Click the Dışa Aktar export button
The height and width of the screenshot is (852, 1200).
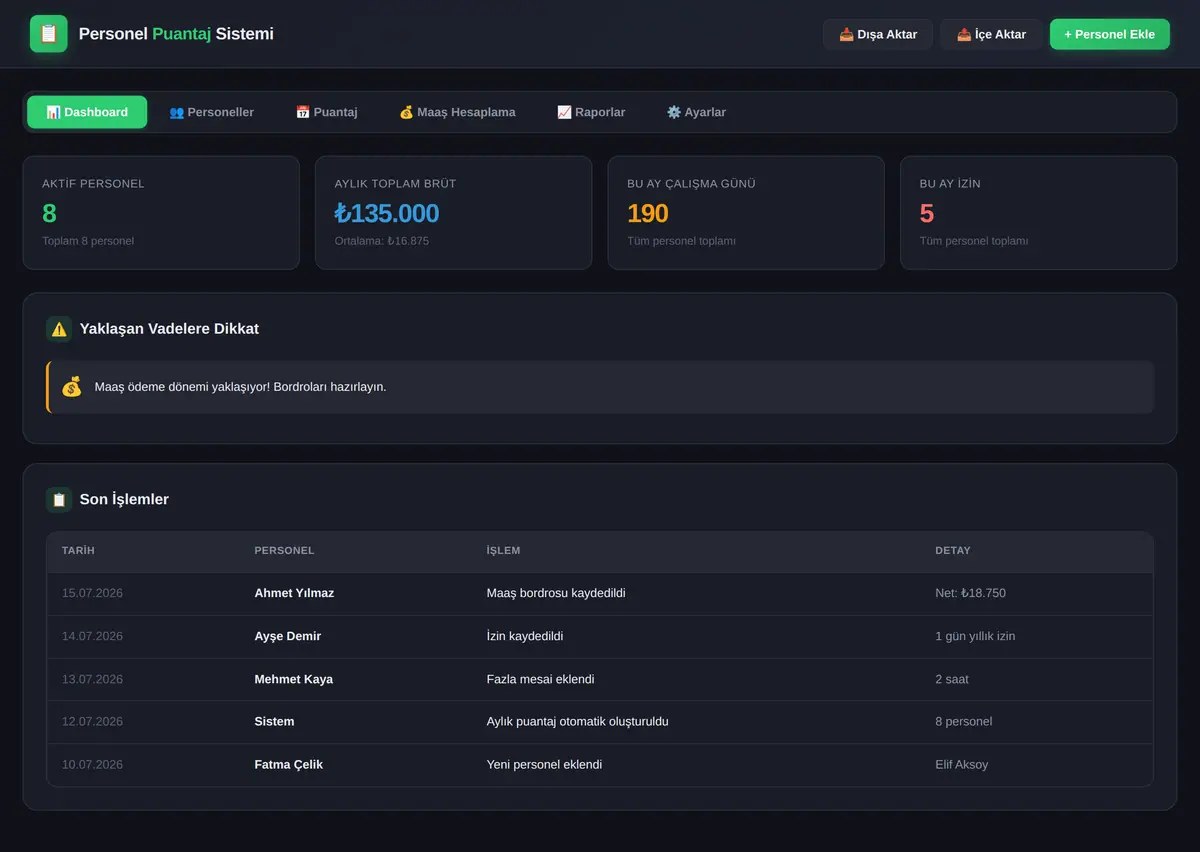tap(878, 34)
